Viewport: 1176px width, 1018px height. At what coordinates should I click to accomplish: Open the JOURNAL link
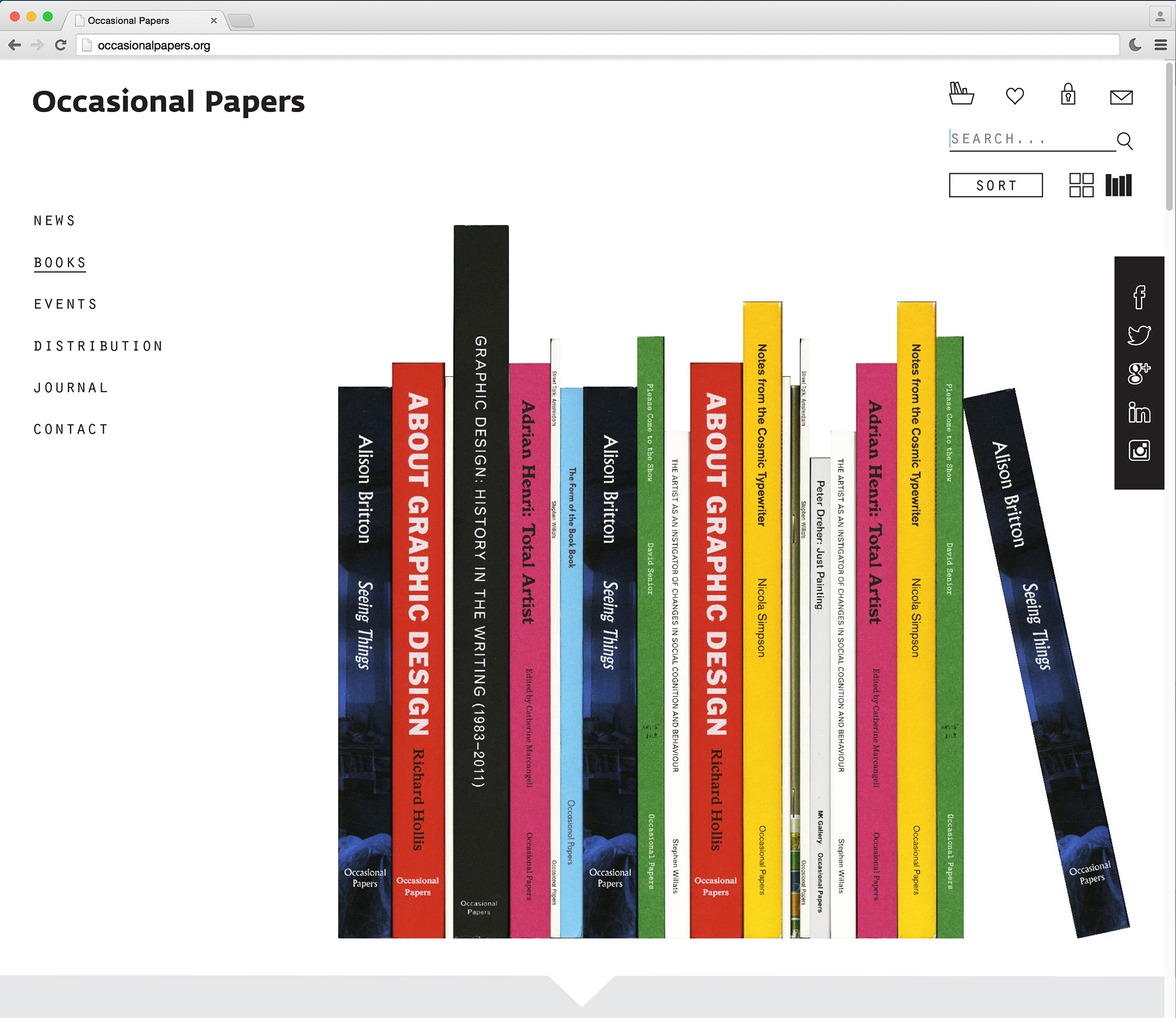click(71, 388)
